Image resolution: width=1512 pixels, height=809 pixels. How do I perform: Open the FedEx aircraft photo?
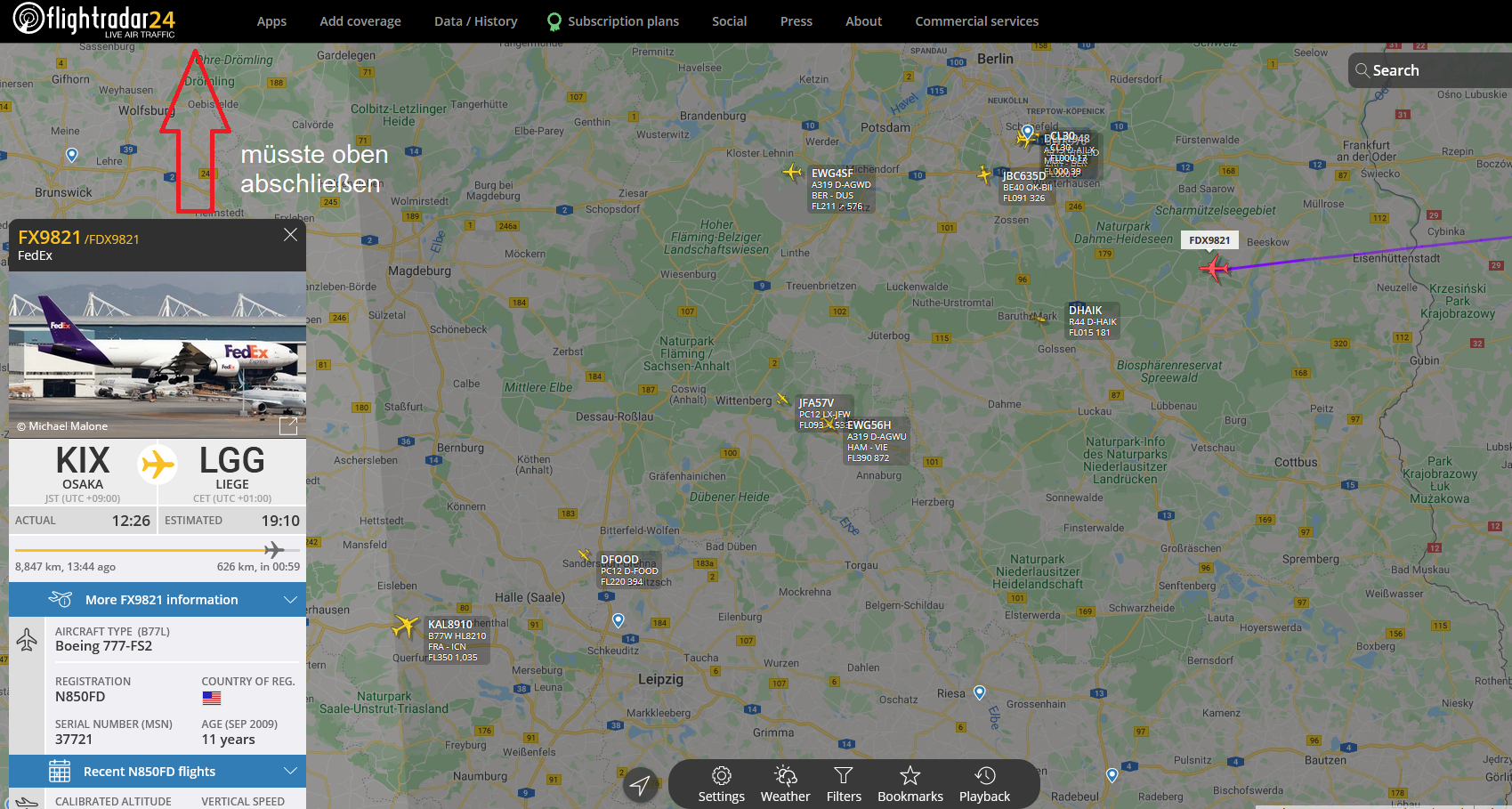pyautogui.click(x=158, y=354)
